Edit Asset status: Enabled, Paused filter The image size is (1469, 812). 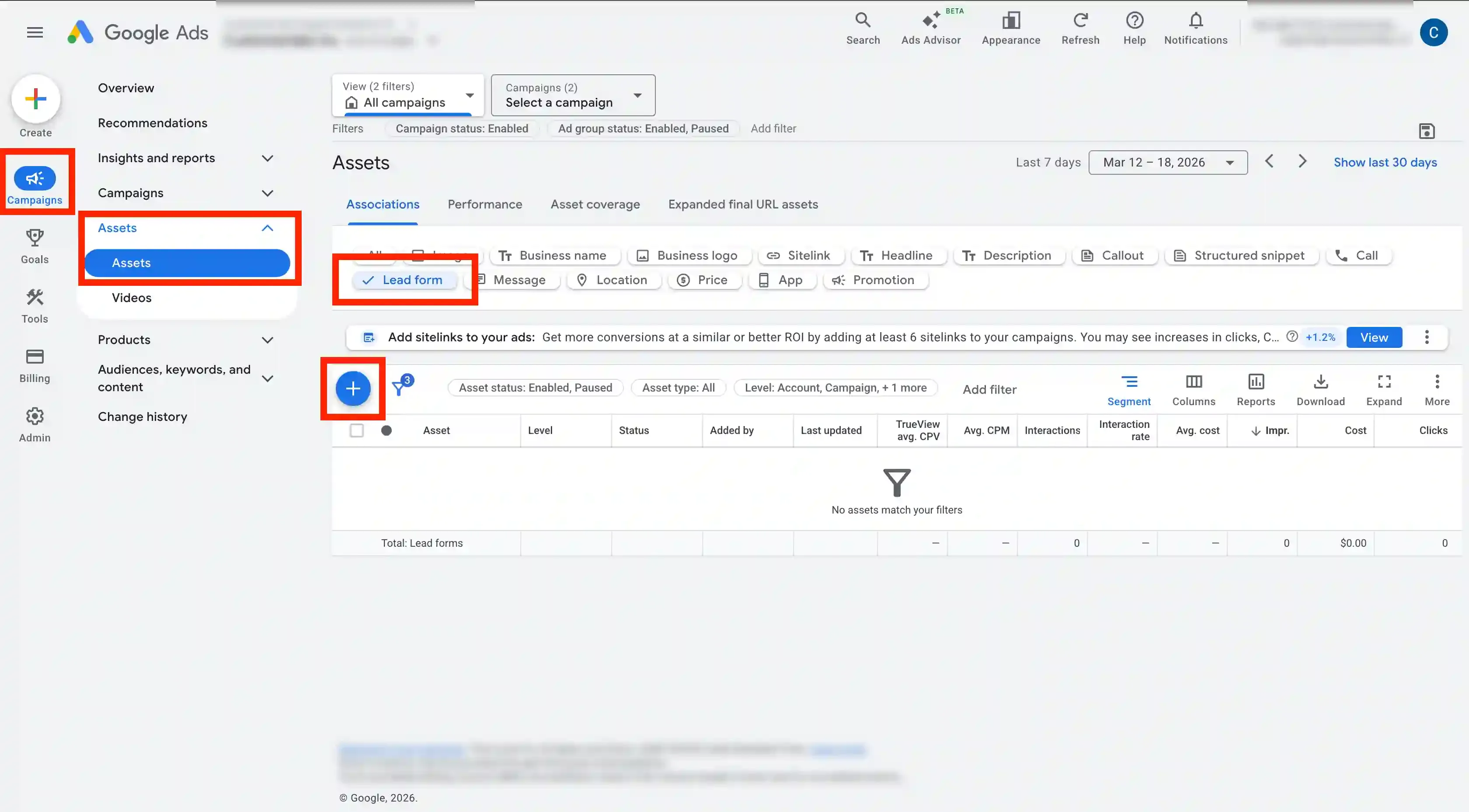click(535, 388)
